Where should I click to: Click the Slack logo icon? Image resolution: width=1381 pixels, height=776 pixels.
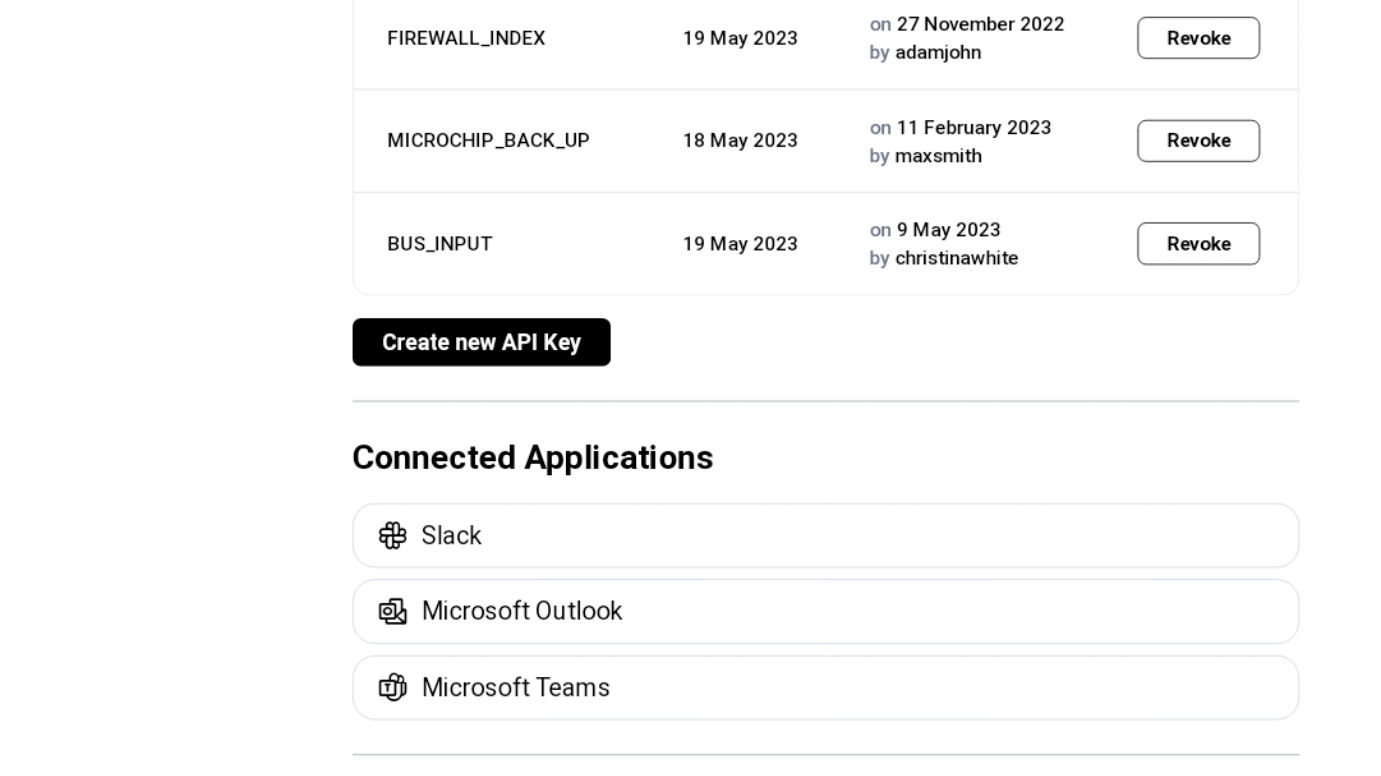tap(393, 536)
